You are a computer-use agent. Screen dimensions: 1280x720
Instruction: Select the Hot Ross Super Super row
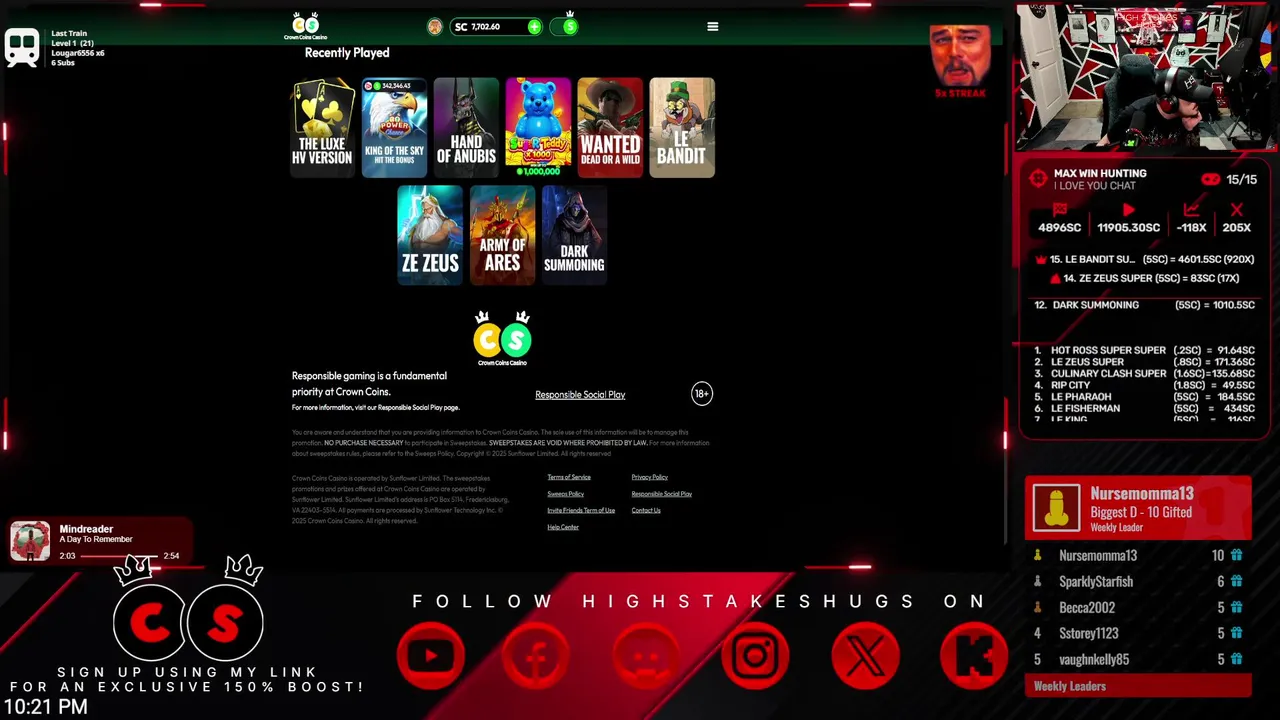(x=1144, y=351)
